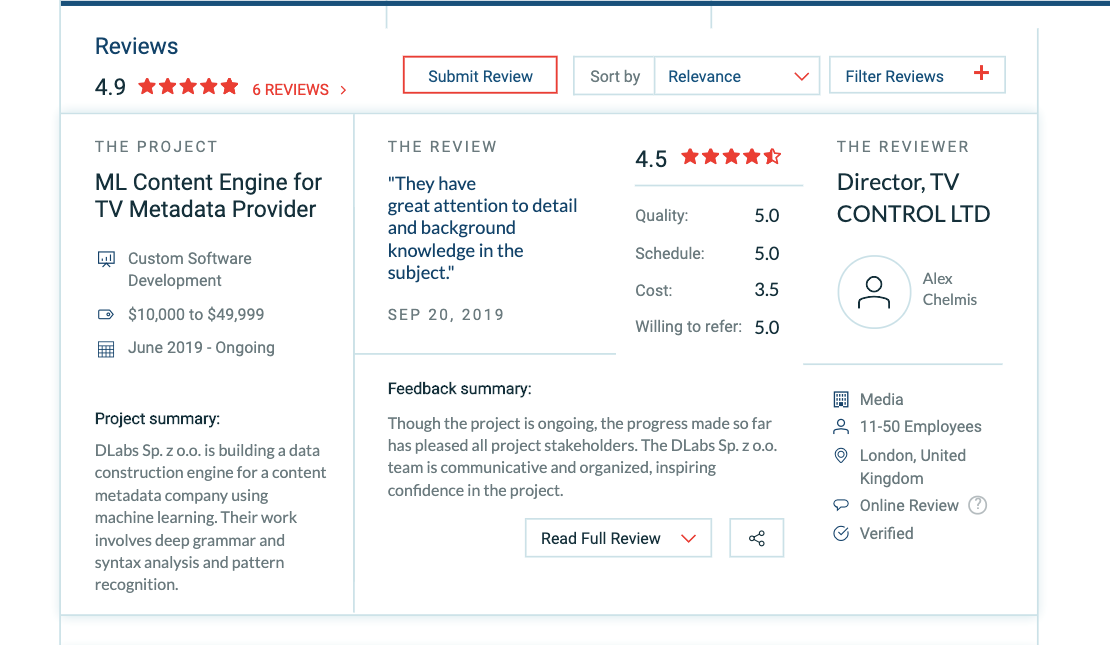Click the budget price tag icon
This screenshot has height=645, width=1110.
pos(106,314)
